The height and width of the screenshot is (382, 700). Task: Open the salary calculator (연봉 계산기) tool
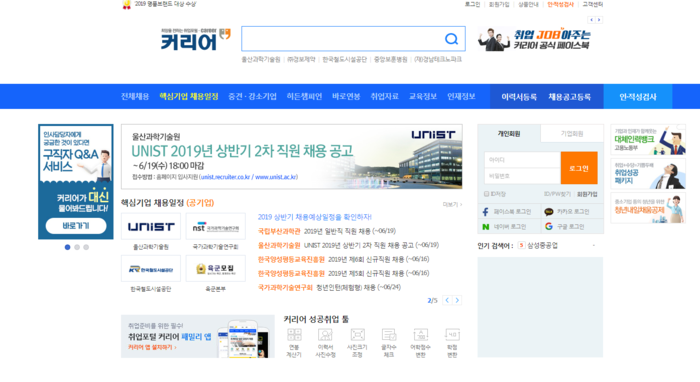294,343
